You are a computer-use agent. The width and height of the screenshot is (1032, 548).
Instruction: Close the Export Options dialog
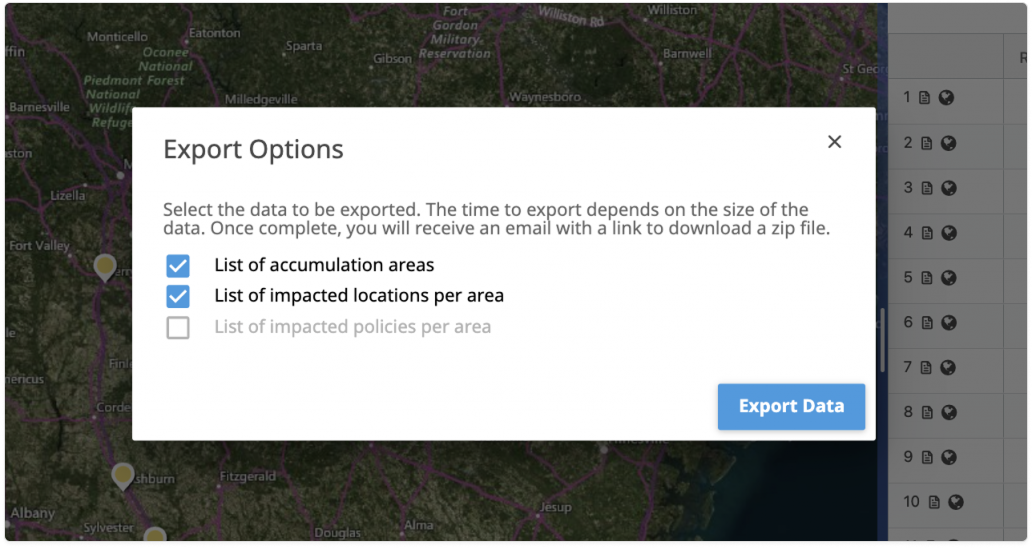pyautogui.click(x=834, y=142)
